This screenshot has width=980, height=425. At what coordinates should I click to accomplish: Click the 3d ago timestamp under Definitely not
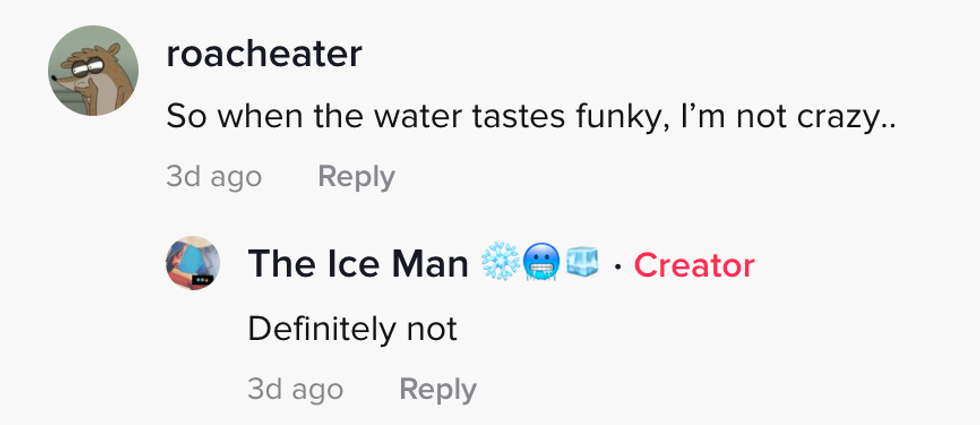pyautogui.click(x=295, y=389)
